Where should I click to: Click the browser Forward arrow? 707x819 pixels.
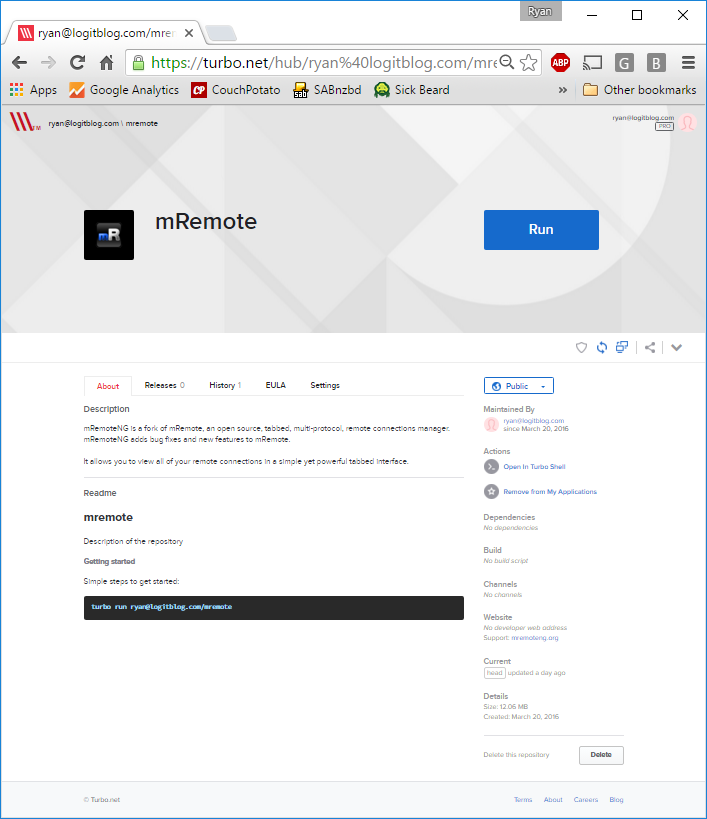point(48,63)
